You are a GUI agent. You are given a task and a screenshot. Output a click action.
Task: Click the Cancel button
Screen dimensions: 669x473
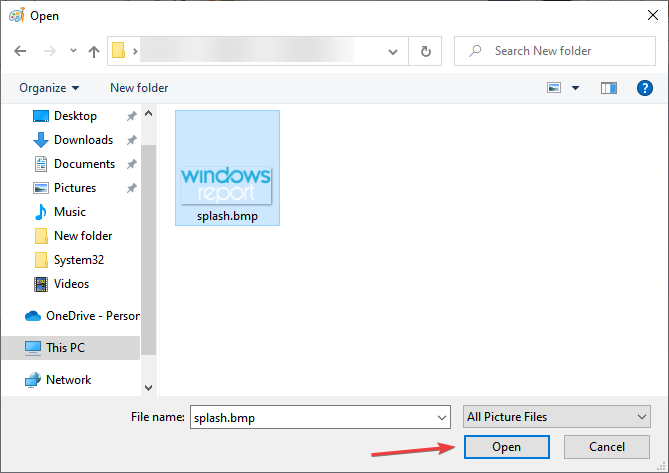pyautogui.click(x=607, y=447)
